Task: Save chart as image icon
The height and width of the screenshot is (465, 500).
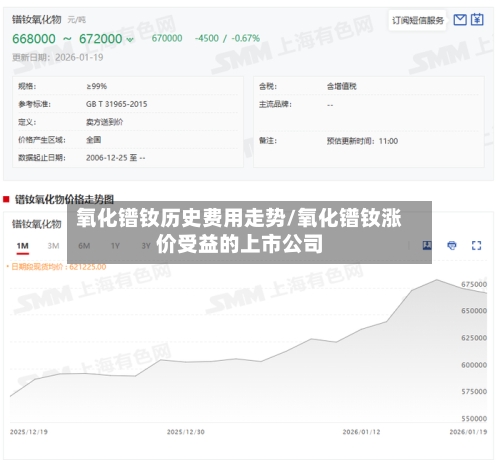Action: click(x=427, y=246)
